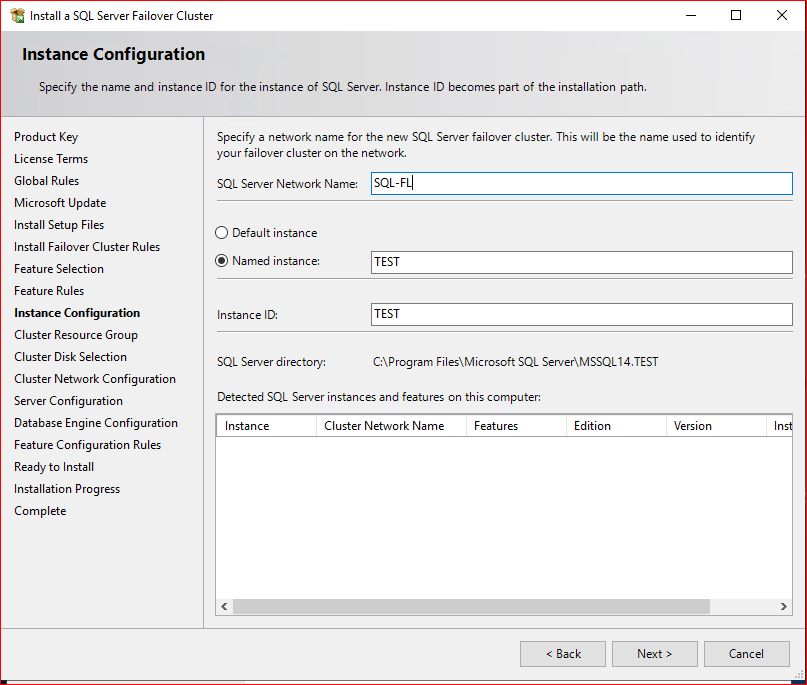The height and width of the screenshot is (685, 807).
Task: Click the Installation Progress step
Action: tap(67, 489)
